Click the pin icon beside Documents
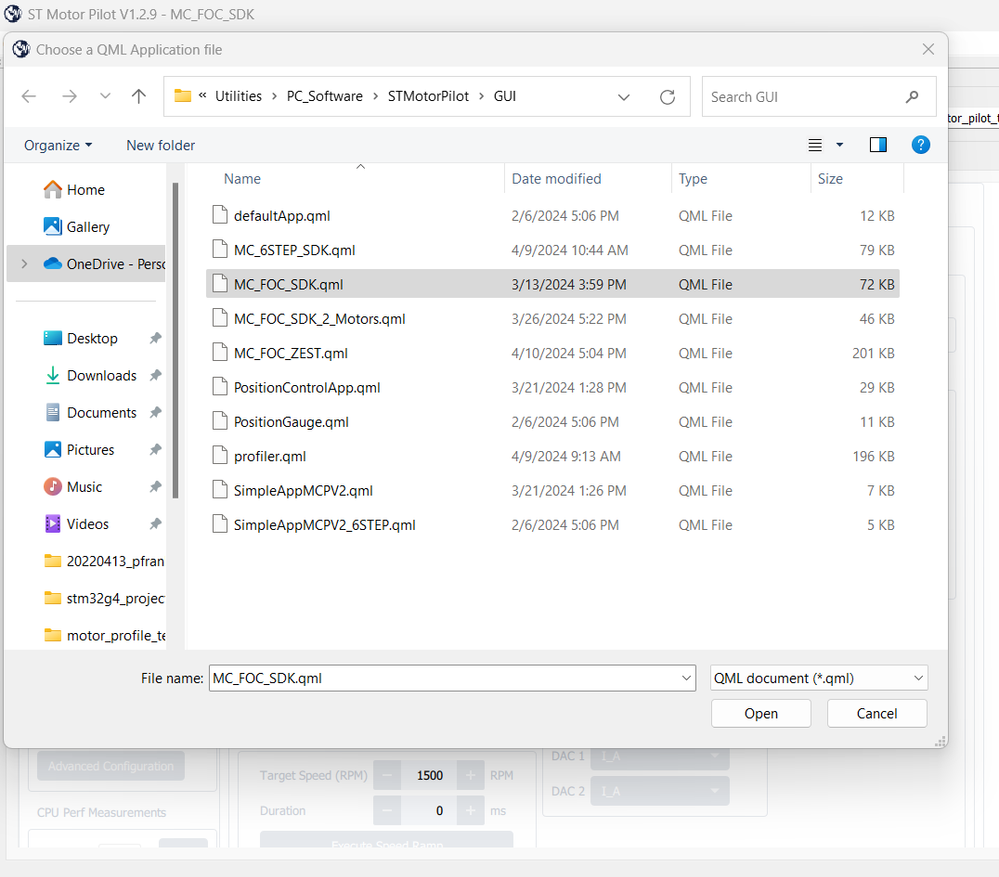 click(155, 412)
